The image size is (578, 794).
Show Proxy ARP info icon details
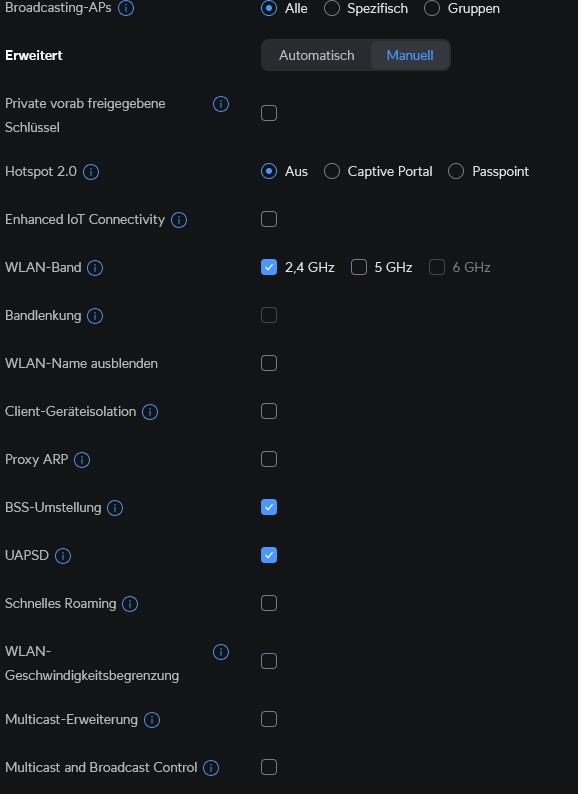pos(82,460)
